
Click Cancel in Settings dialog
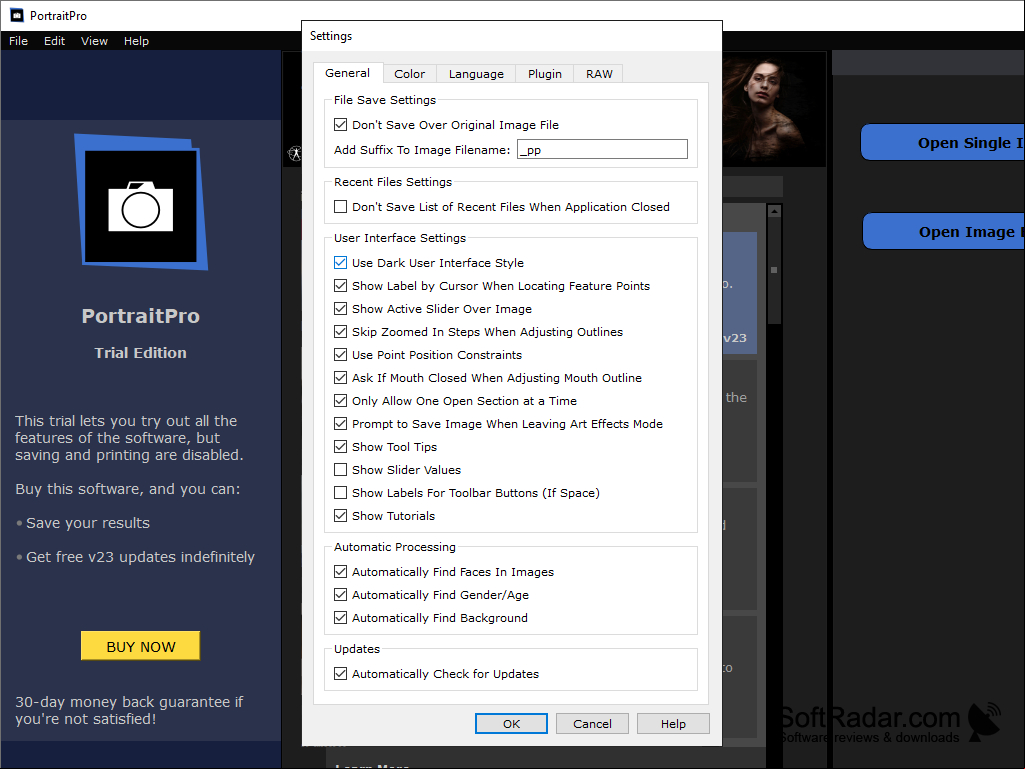(592, 723)
